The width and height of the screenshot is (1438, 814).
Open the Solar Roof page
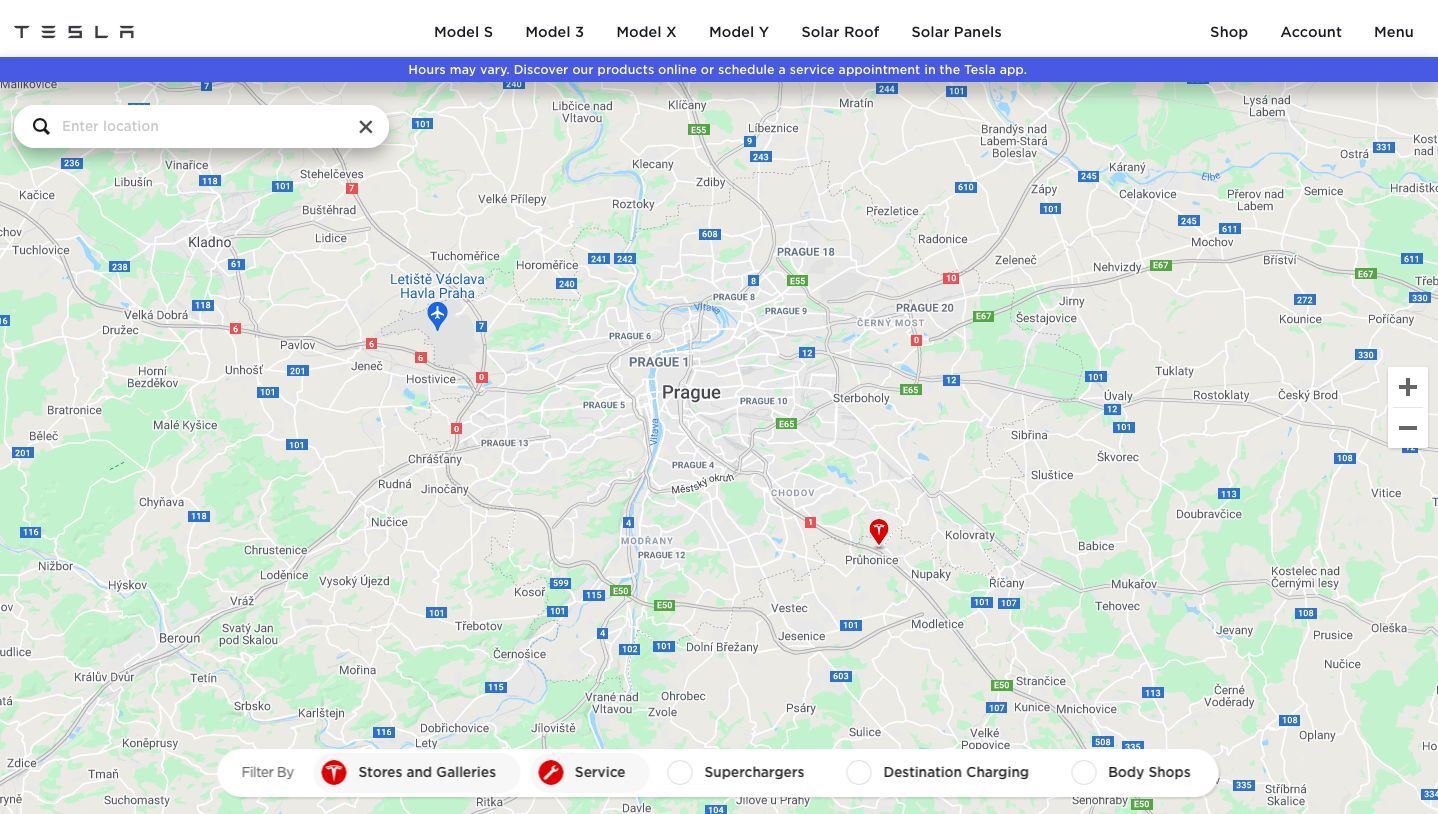(x=840, y=31)
